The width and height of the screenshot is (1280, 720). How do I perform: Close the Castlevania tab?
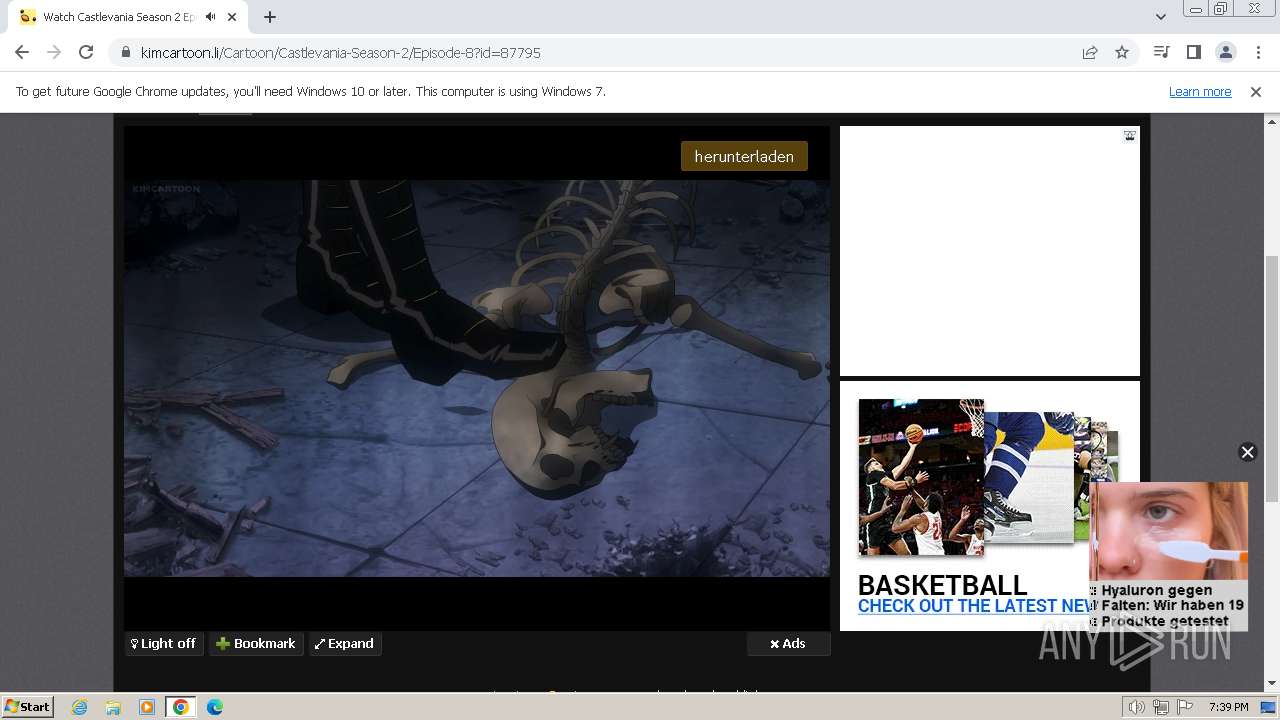233,17
